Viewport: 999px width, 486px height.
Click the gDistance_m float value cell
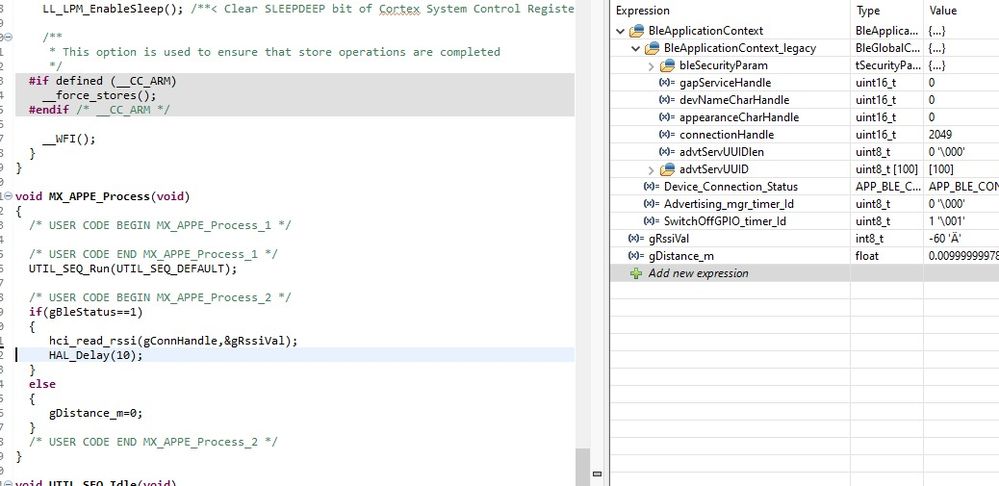[x=961, y=256]
